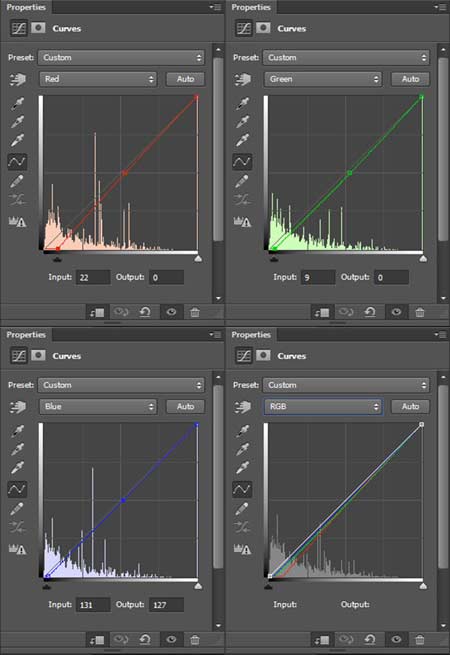
Task: Click Auto button in RGB channel panel
Action: click(x=410, y=406)
